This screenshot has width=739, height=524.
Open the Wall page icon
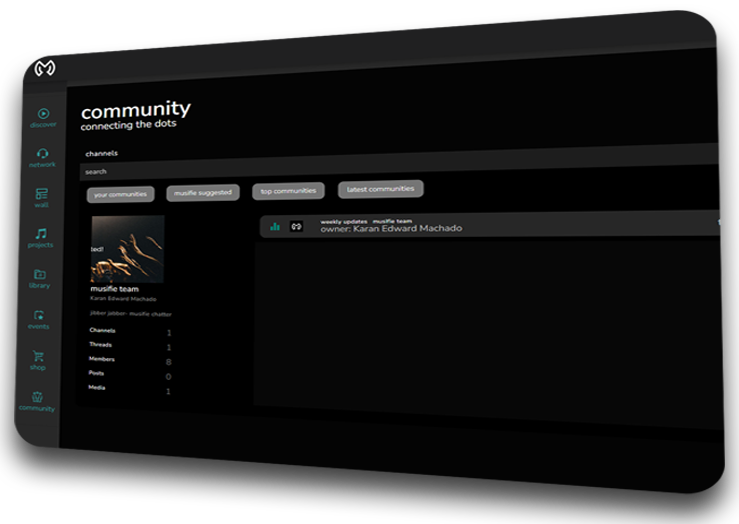[x=42, y=194]
